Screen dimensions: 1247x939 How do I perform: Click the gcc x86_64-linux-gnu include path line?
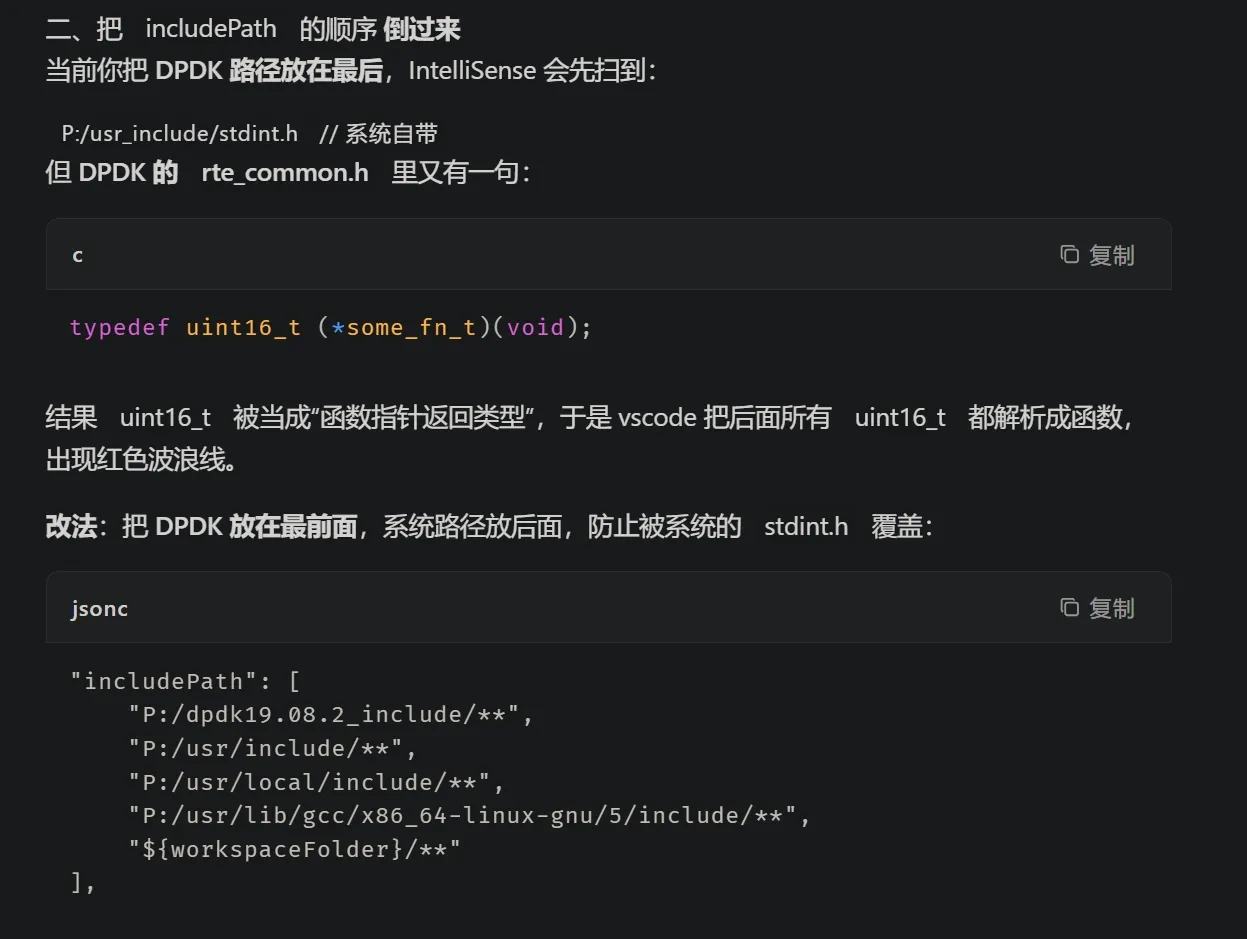click(x=469, y=816)
